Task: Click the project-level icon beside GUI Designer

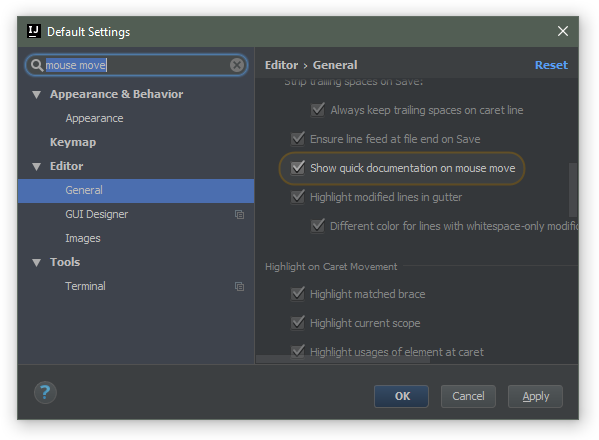Action: [240, 215]
